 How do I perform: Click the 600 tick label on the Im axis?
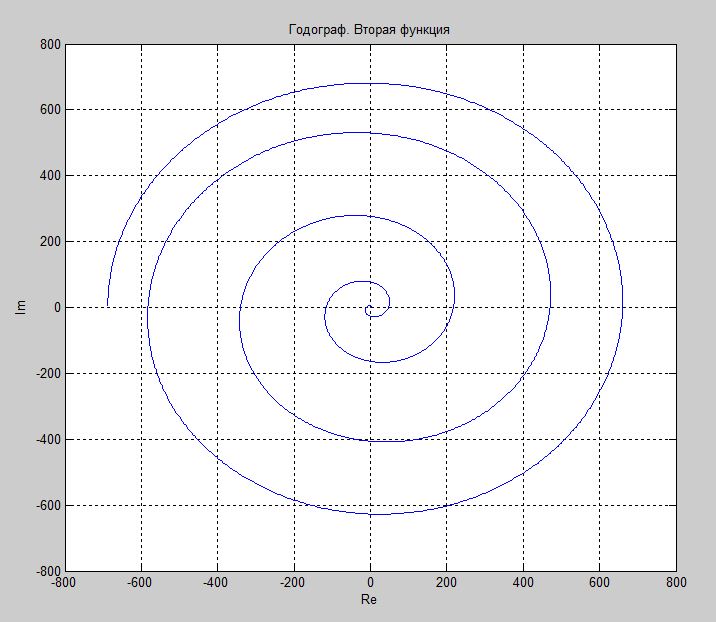(50, 110)
